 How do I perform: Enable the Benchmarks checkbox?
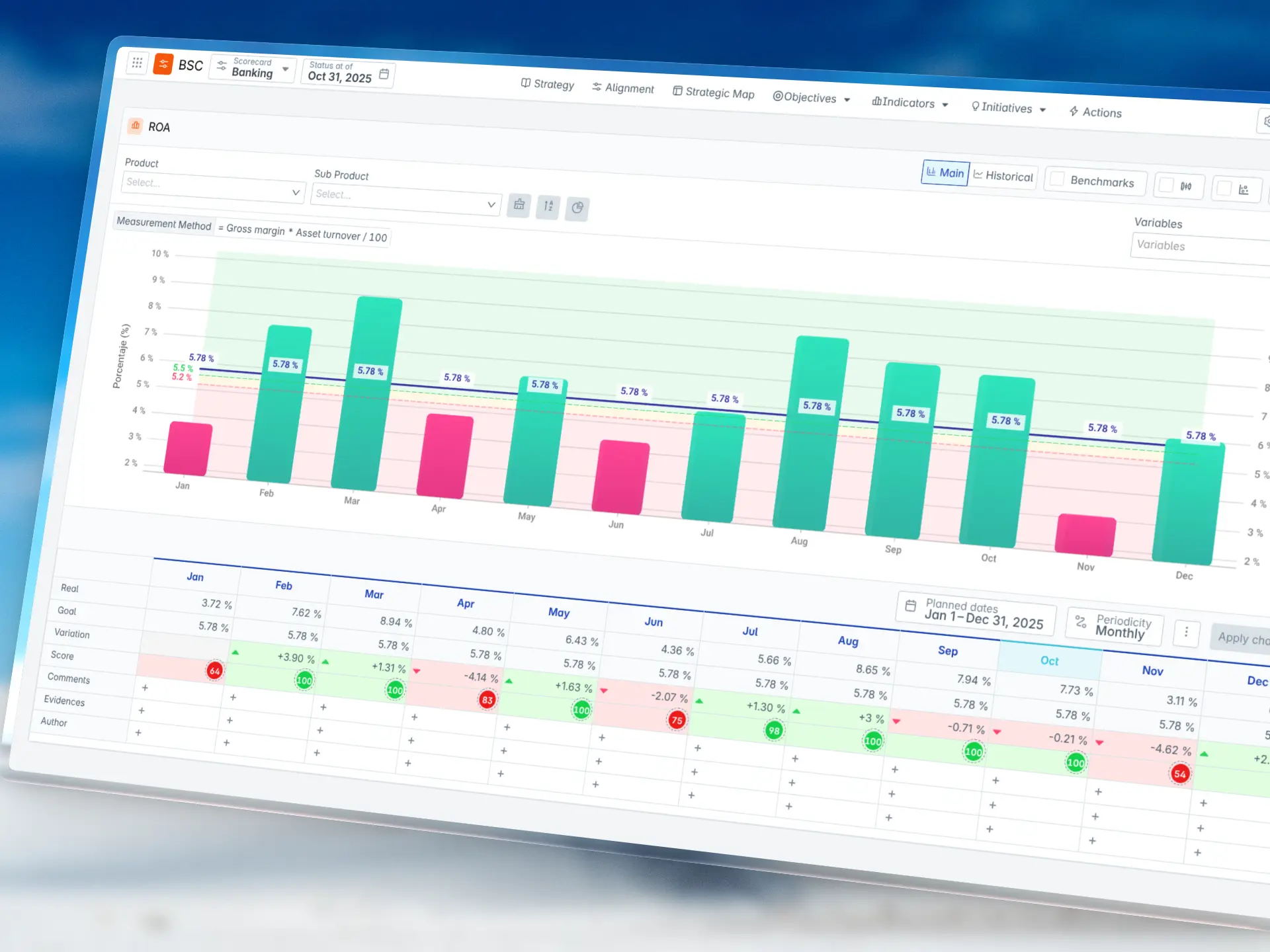click(x=1058, y=178)
